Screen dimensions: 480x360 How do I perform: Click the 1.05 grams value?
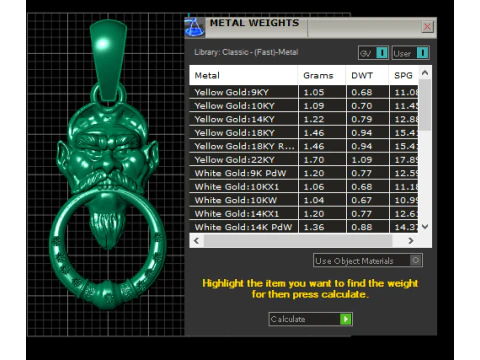314,92
